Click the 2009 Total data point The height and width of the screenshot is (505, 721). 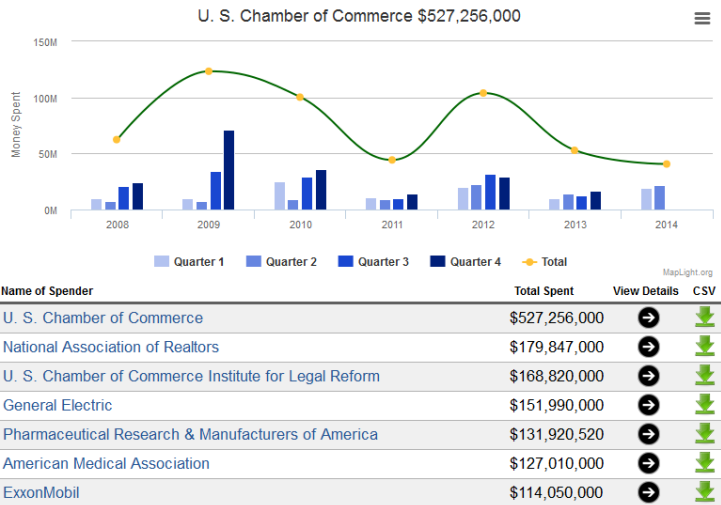(208, 71)
